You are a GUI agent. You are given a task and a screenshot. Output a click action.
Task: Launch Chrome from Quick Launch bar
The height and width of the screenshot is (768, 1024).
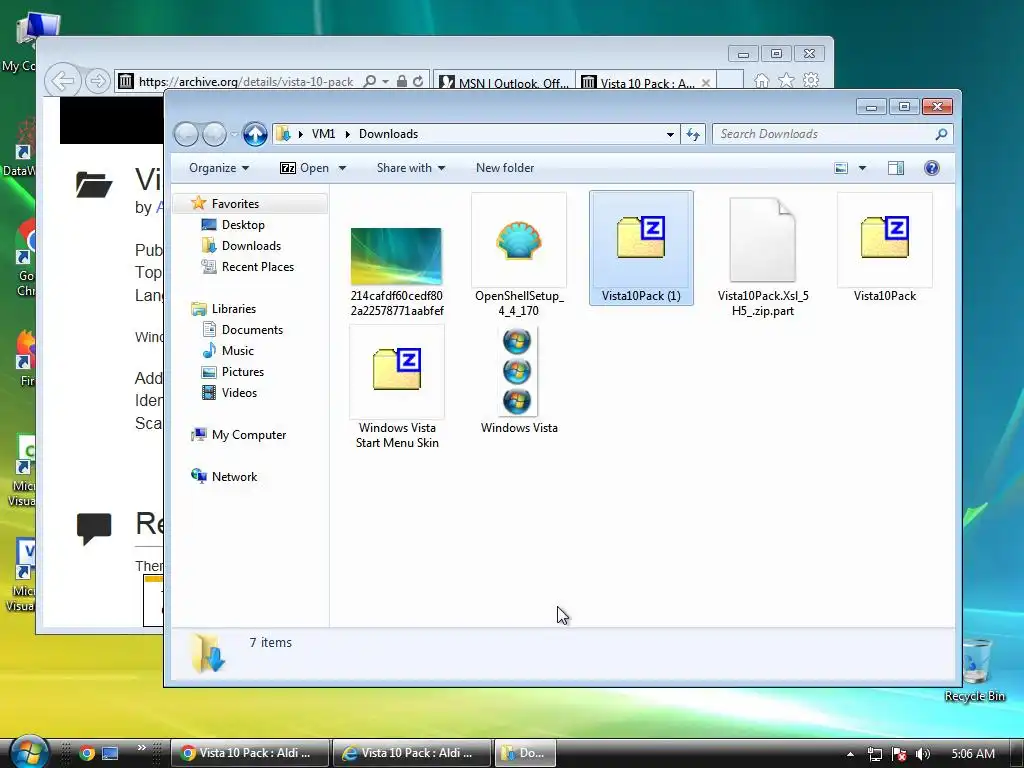click(87, 754)
